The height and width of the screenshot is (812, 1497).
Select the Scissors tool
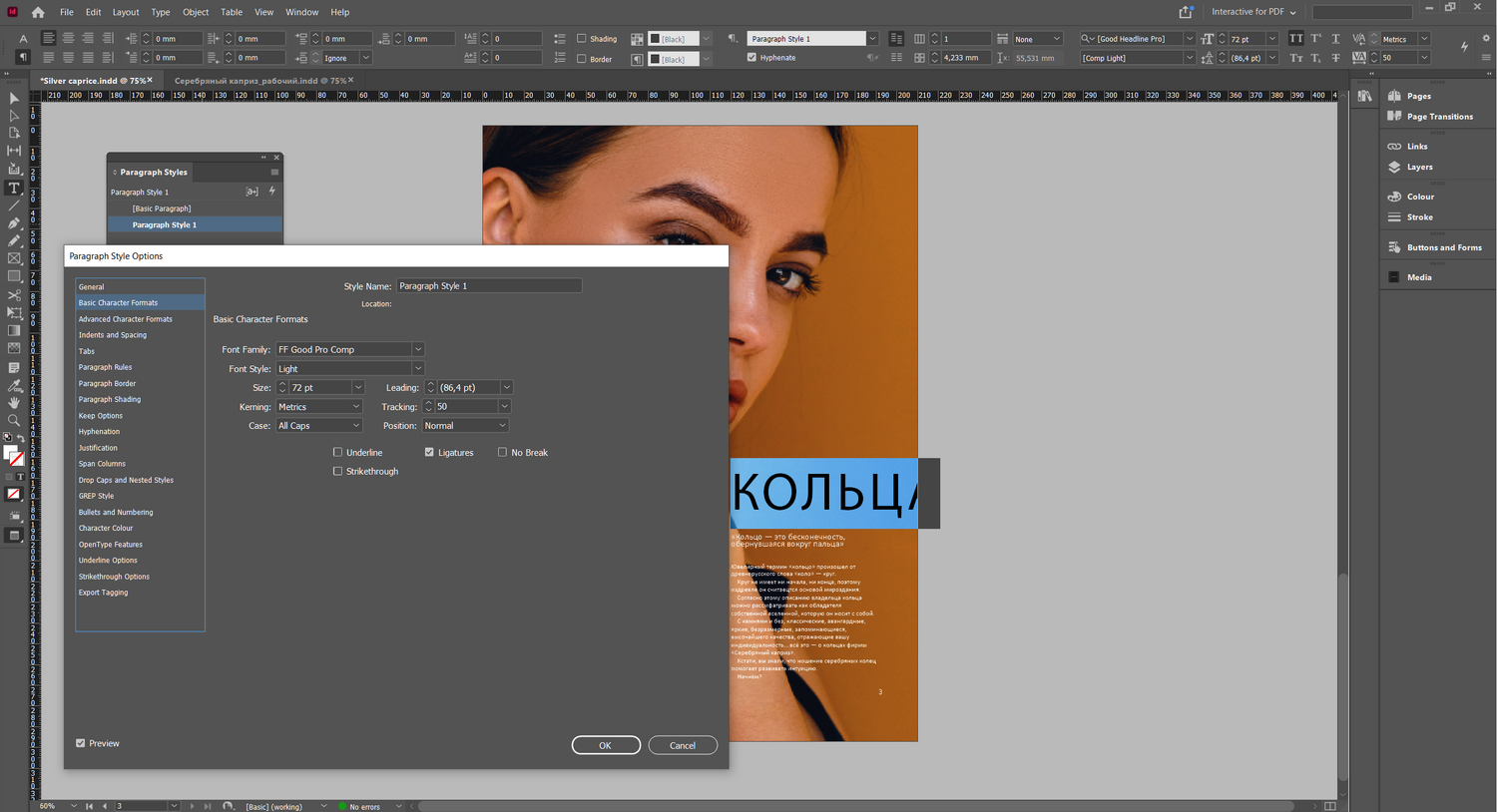pos(14,295)
